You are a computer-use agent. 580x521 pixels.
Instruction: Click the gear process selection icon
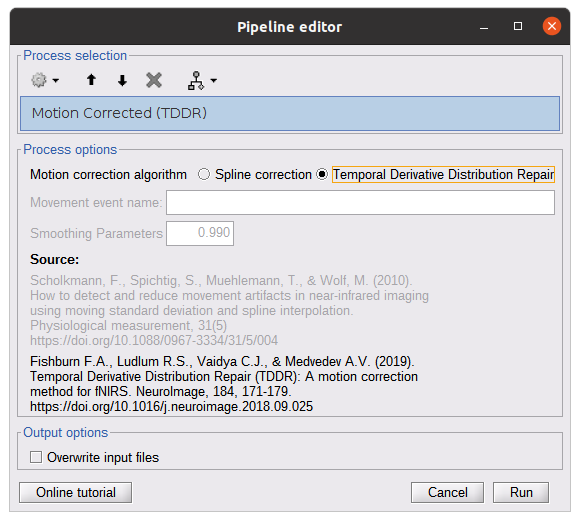pos(39,80)
